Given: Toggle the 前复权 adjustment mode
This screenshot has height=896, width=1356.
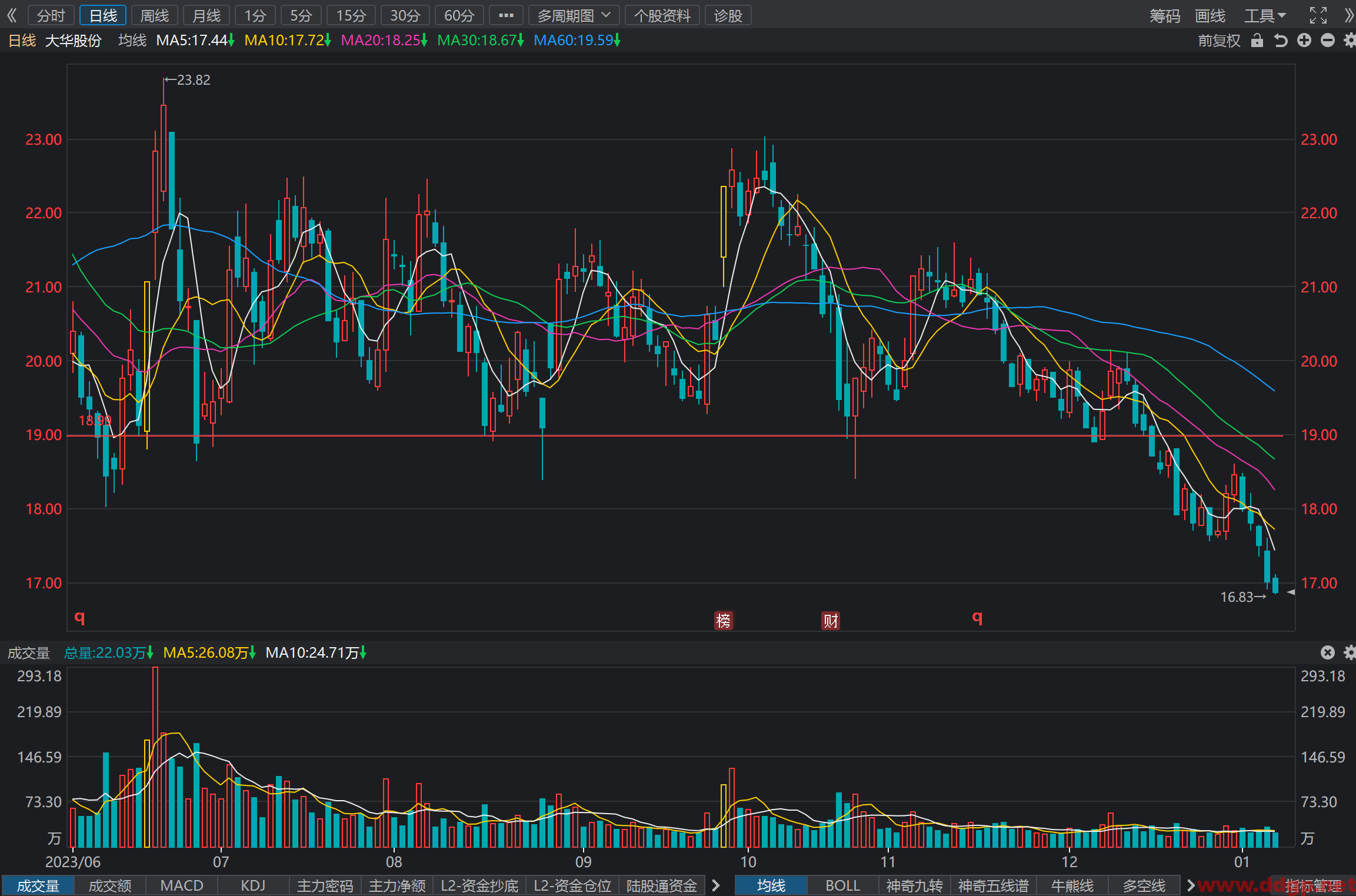Looking at the screenshot, I should click(x=1219, y=41).
